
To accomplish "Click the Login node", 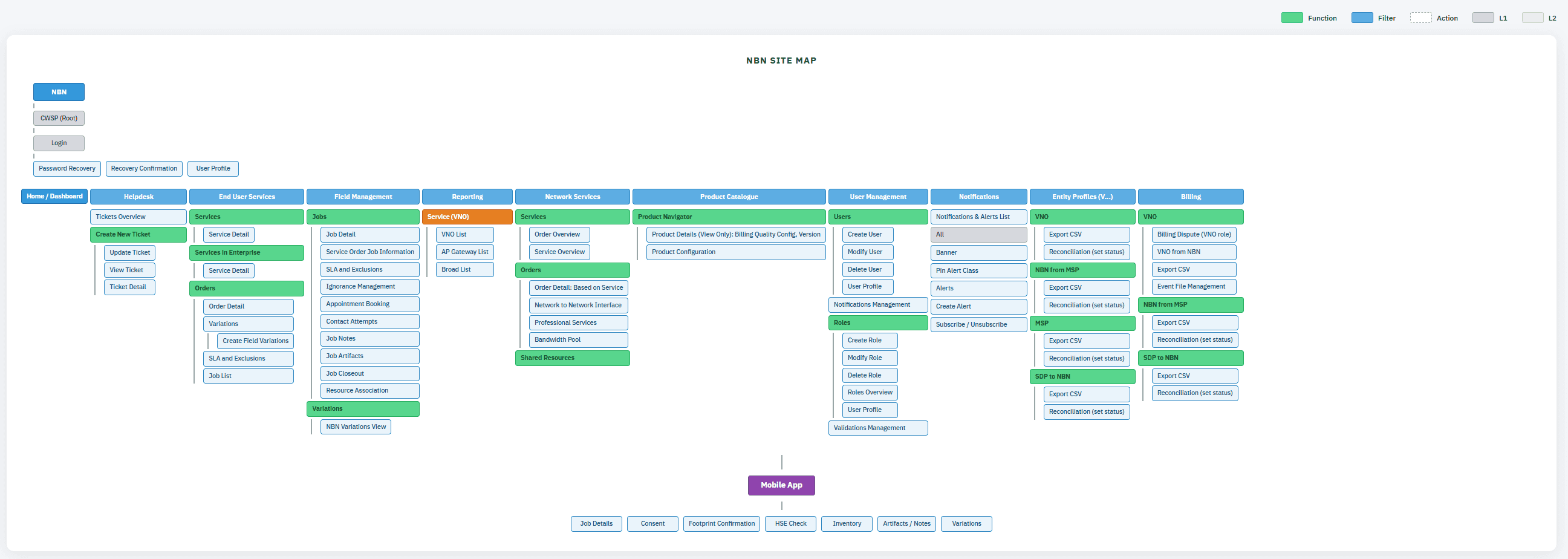I will 59,143.
